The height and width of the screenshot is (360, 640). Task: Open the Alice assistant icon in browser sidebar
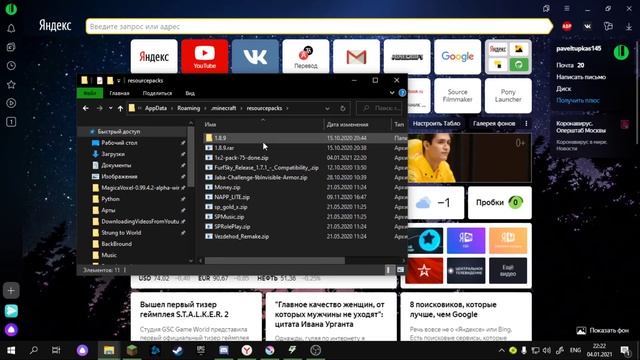click(11, 329)
